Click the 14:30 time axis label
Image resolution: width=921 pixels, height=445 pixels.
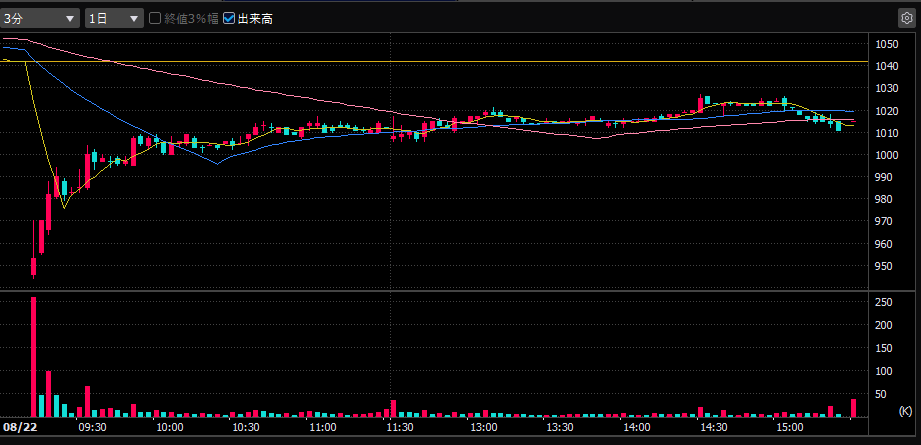712,427
